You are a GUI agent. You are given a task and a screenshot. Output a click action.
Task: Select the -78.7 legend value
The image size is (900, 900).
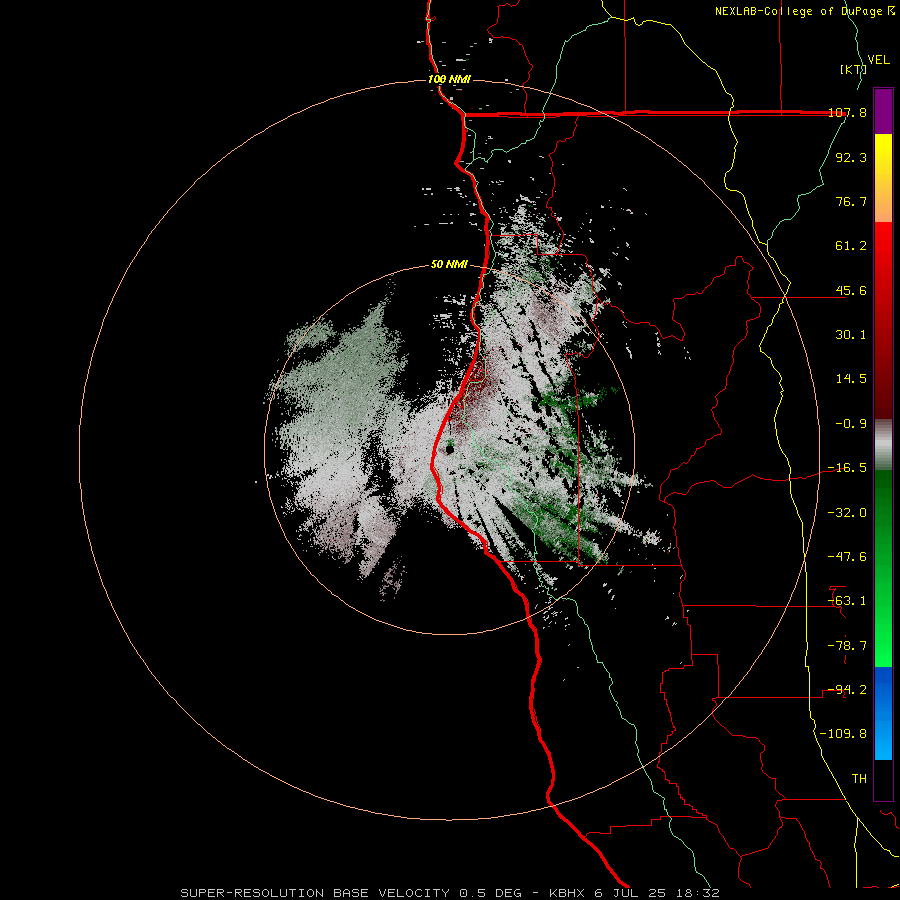(x=847, y=646)
